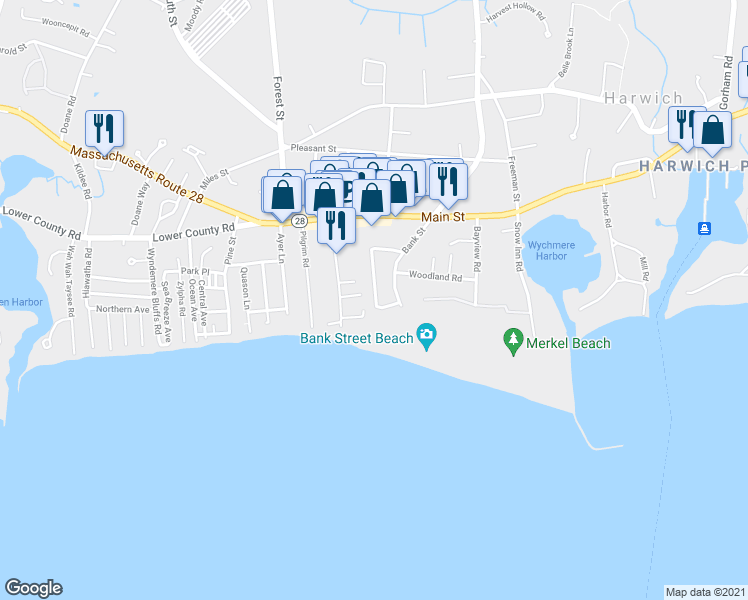Select the Harwich town label
Viewport: 748px width, 600px height.
(644, 98)
